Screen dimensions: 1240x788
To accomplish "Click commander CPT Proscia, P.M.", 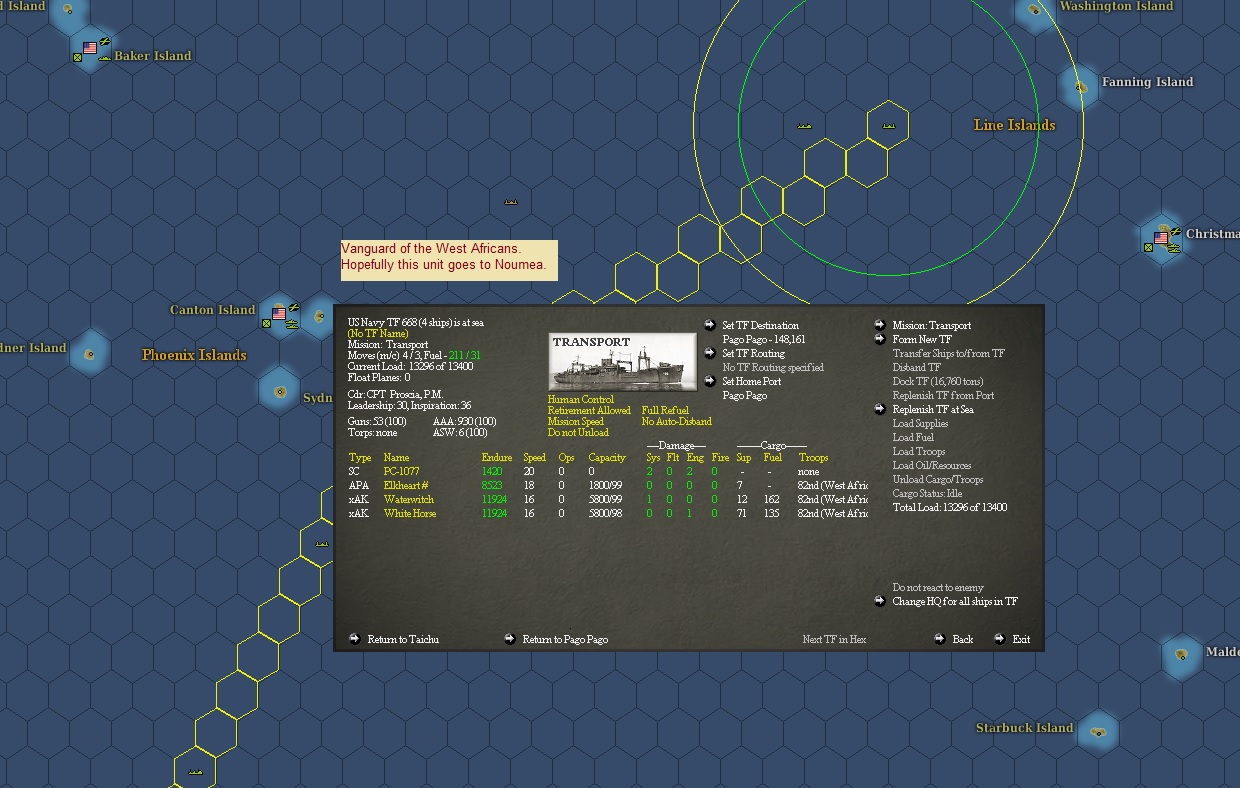I will point(395,394).
